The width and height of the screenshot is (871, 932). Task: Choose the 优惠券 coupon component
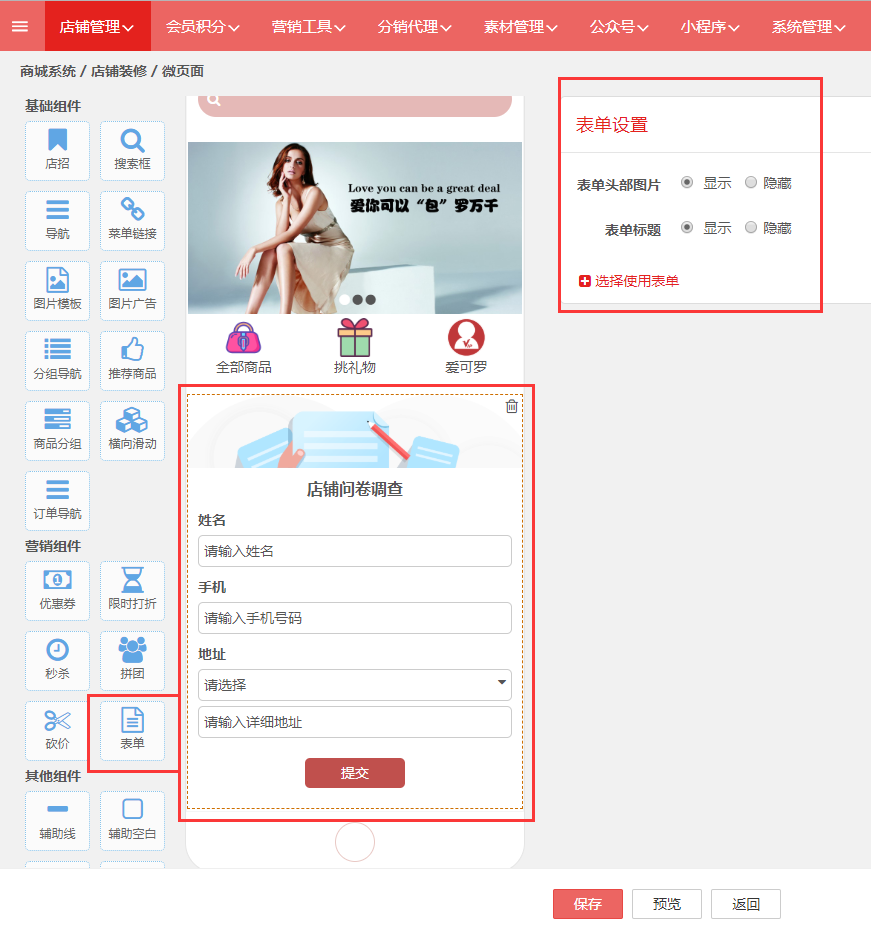(57, 591)
